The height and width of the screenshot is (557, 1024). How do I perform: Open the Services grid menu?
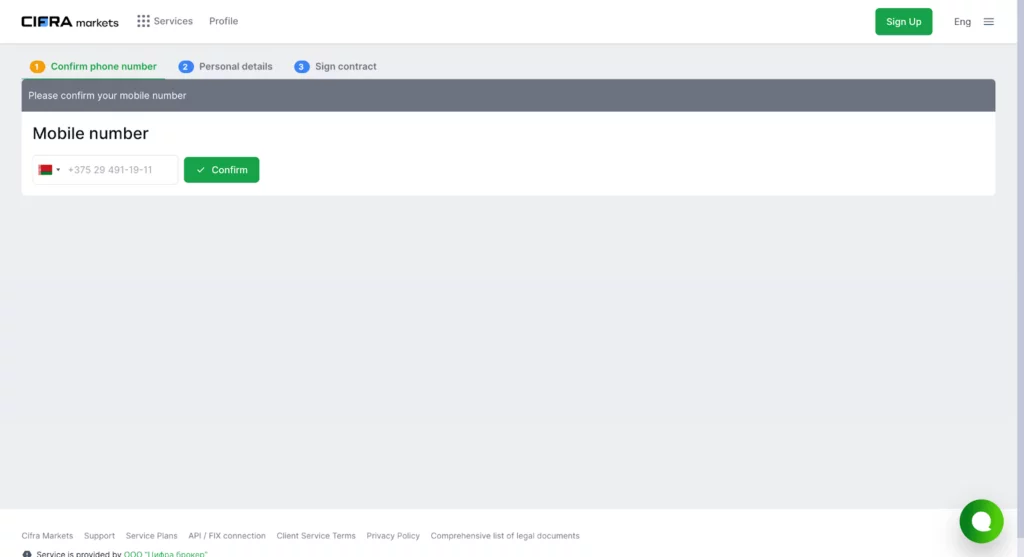(x=165, y=21)
